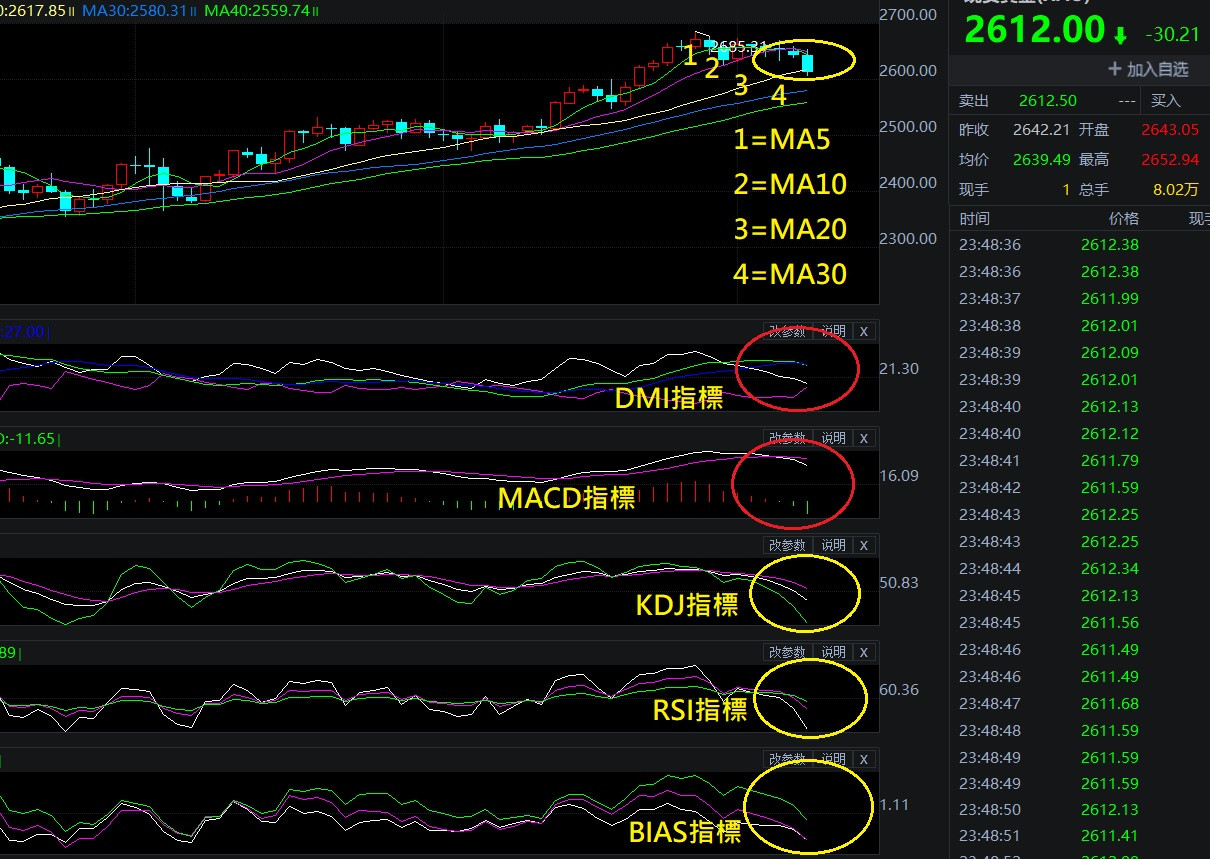Click the 时间 column header

[x=974, y=218]
